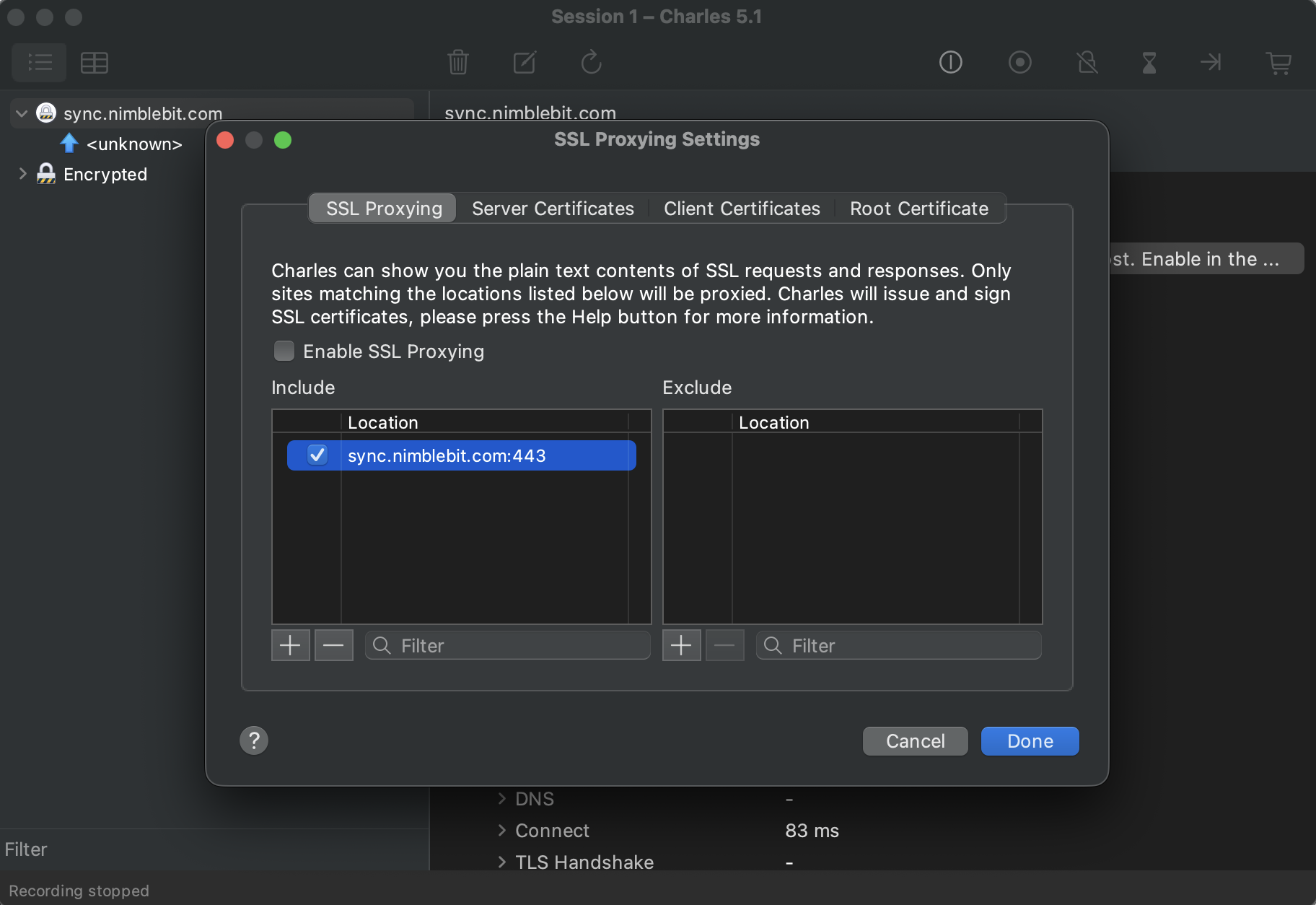
Task: Open the Root Certificate tab
Action: coord(918,209)
